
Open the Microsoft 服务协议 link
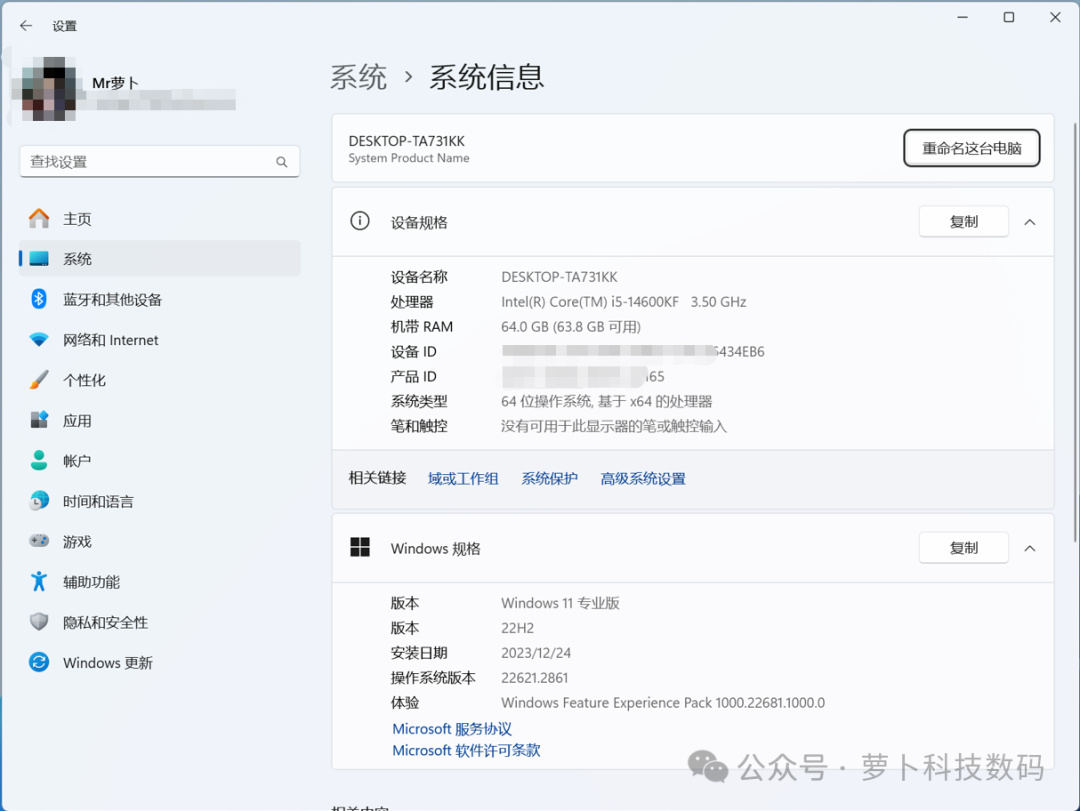point(452,729)
